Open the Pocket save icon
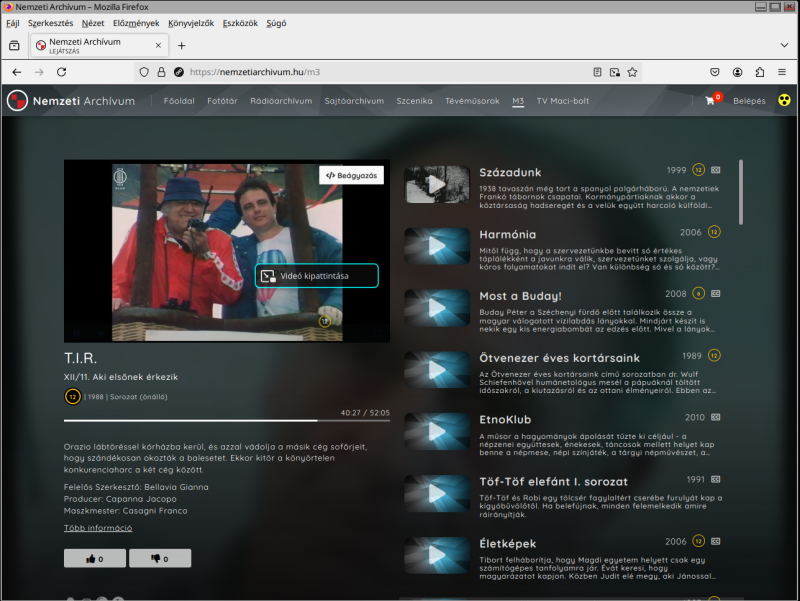800x601 pixels. coord(715,72)
